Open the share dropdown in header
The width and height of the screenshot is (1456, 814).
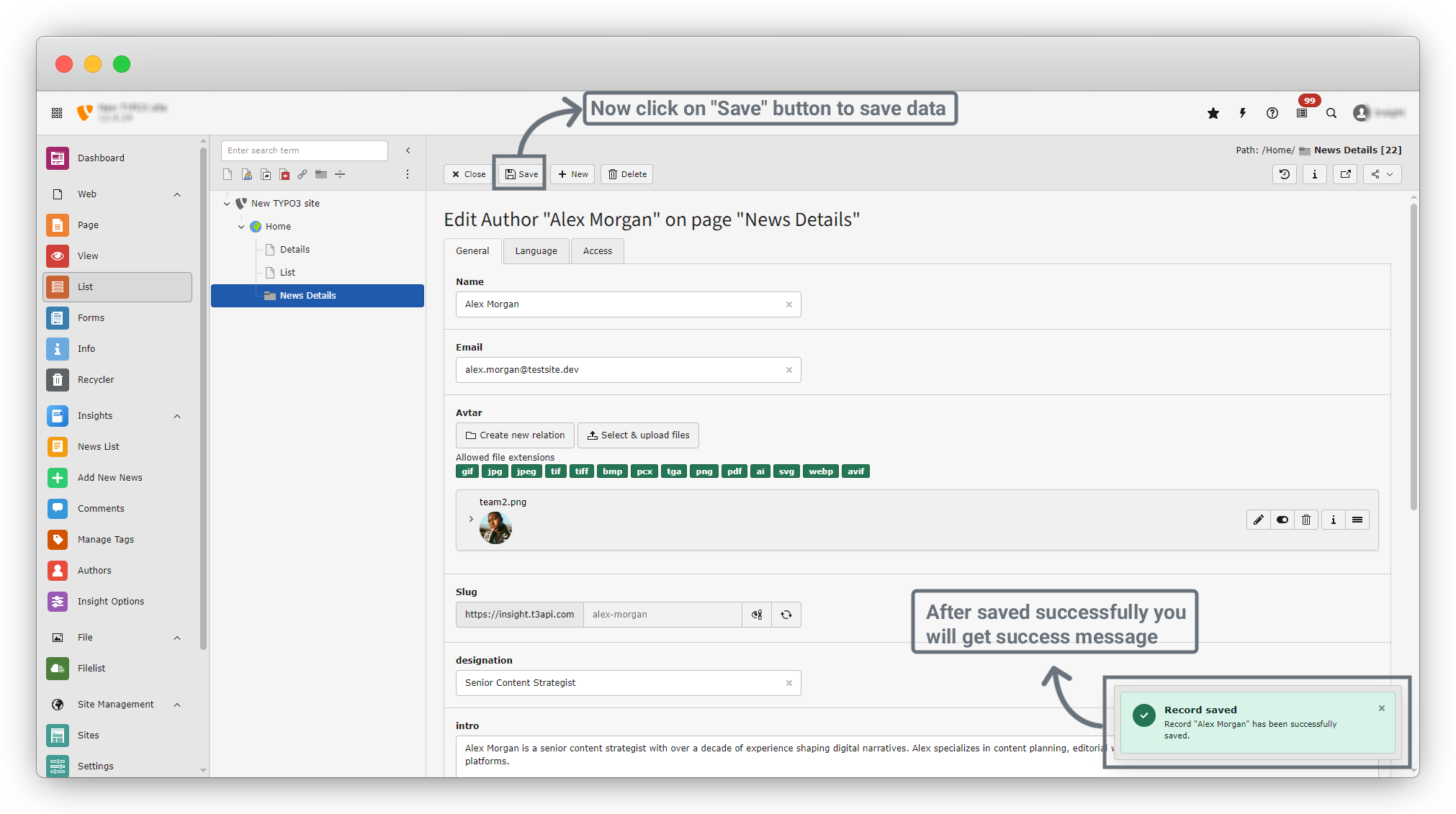coord(1382,174)
